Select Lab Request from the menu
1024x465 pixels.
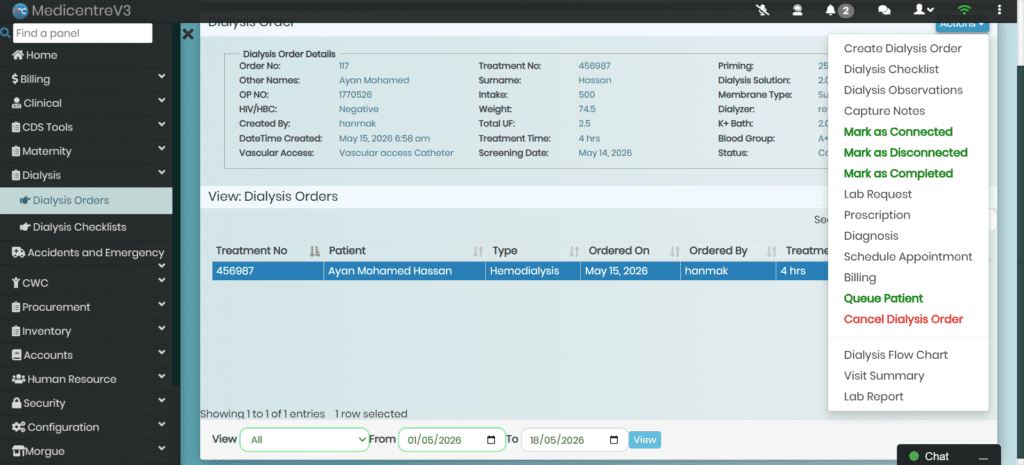coord(878,195)
